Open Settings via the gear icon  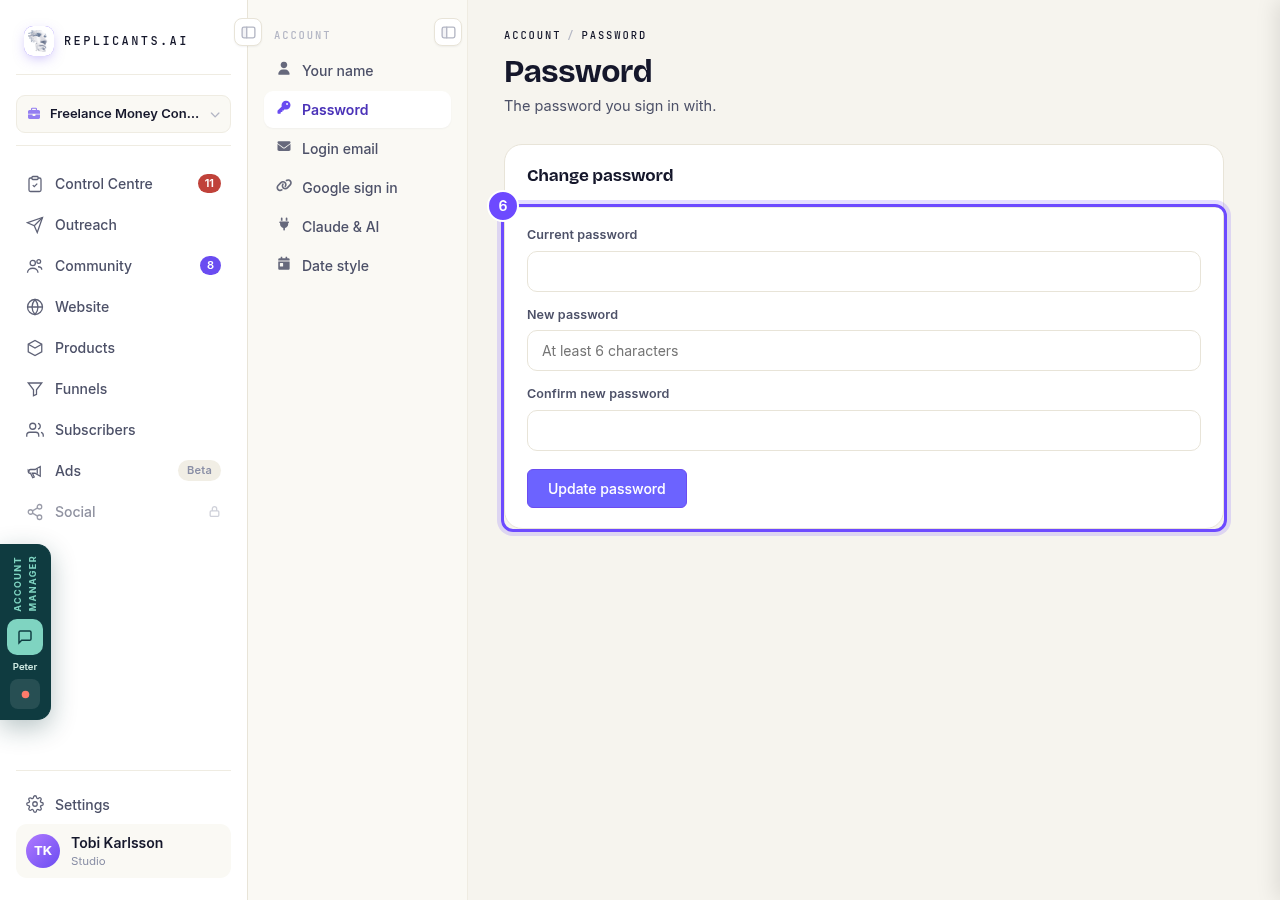tap(35, 805)
